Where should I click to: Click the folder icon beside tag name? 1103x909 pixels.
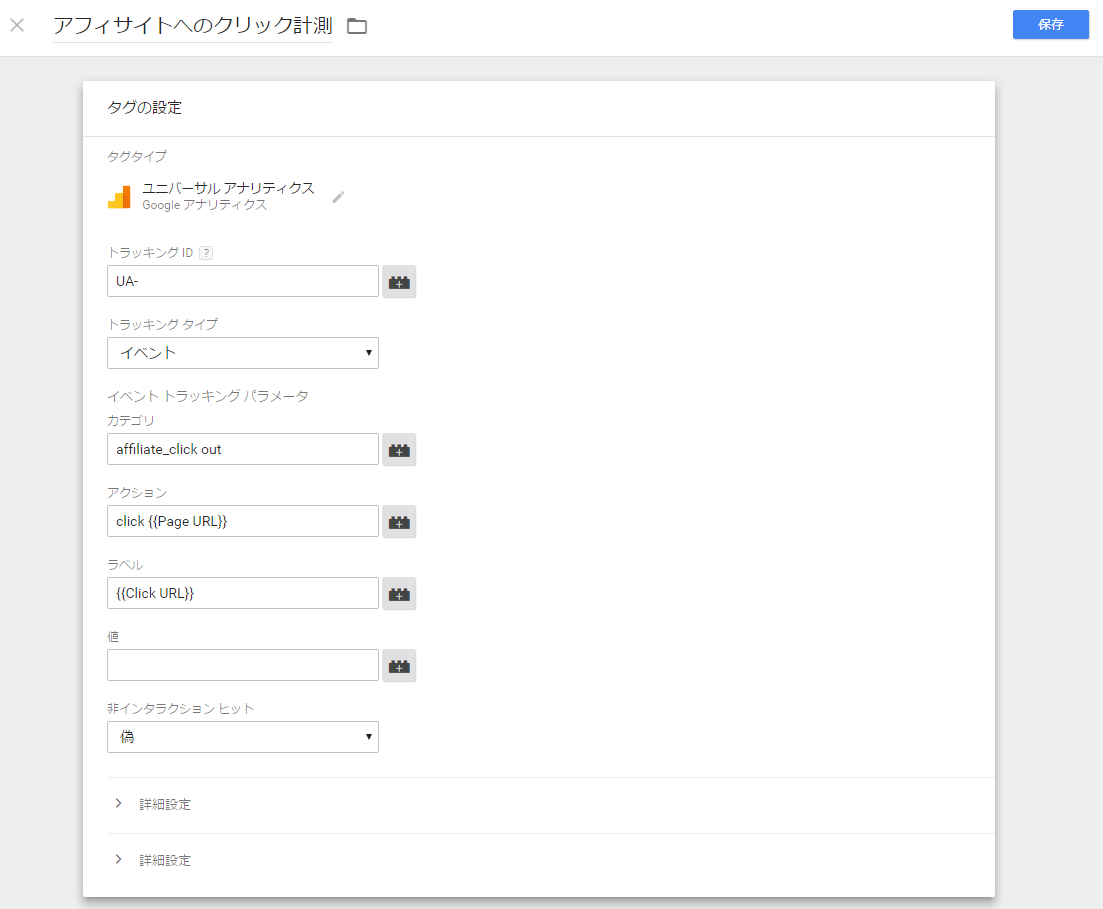357,26
